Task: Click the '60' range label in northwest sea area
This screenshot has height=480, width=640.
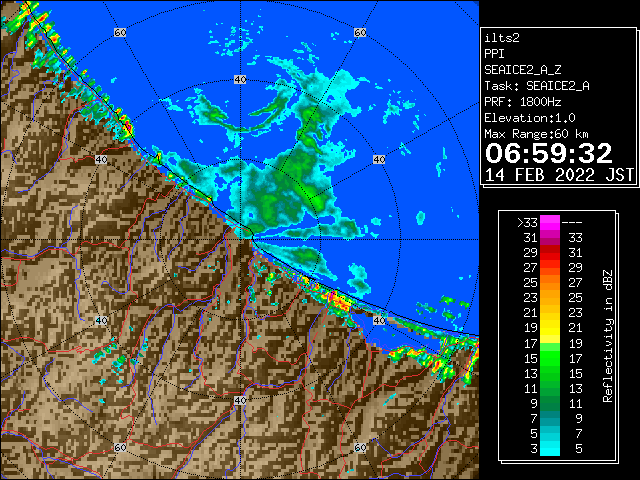Action: (120, 32)
